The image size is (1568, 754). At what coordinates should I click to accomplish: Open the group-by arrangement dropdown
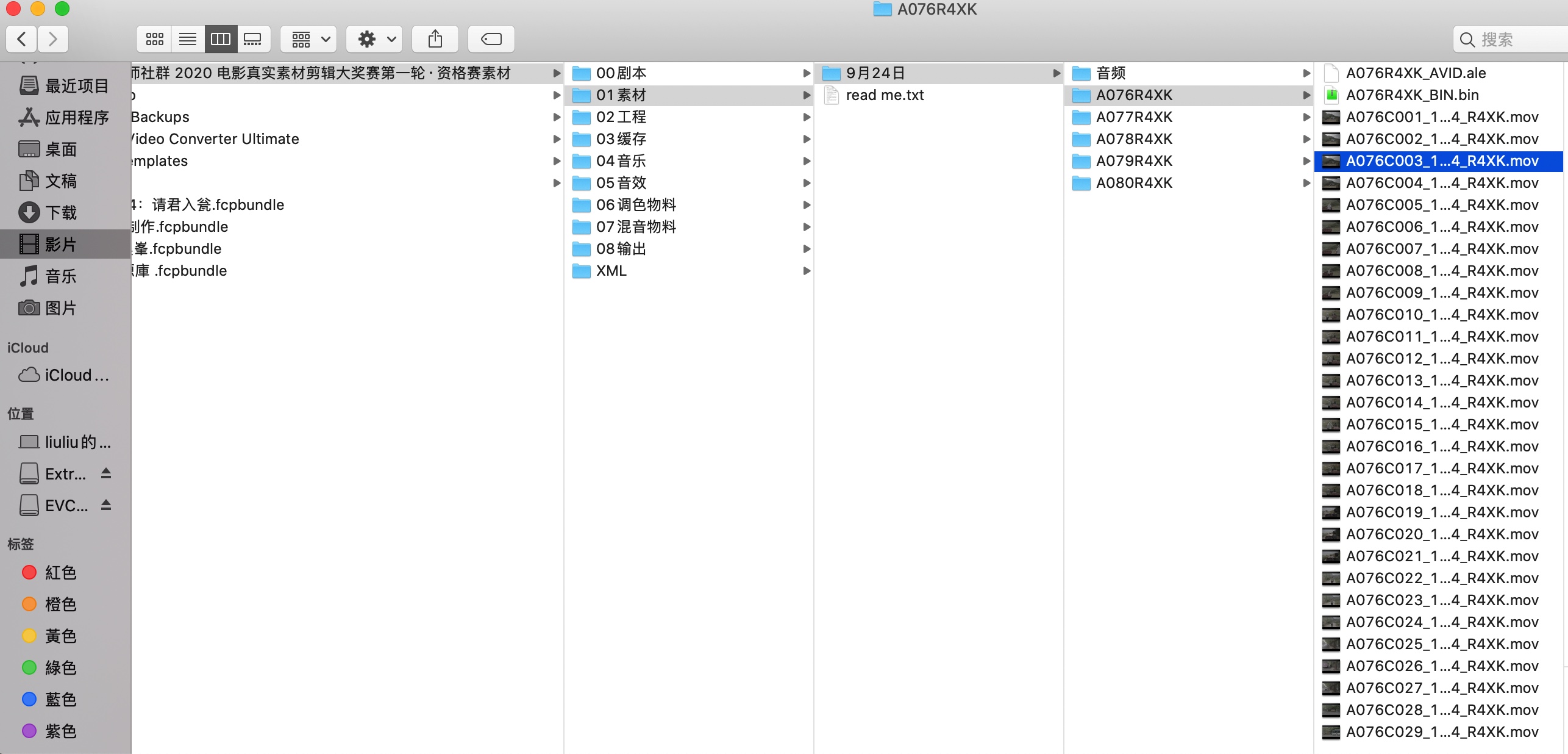310,40
